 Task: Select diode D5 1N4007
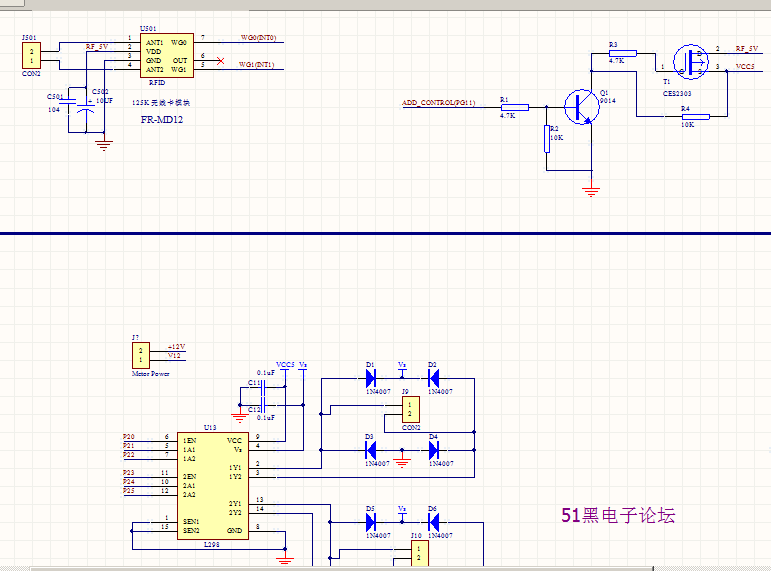(x=371, y=522)
